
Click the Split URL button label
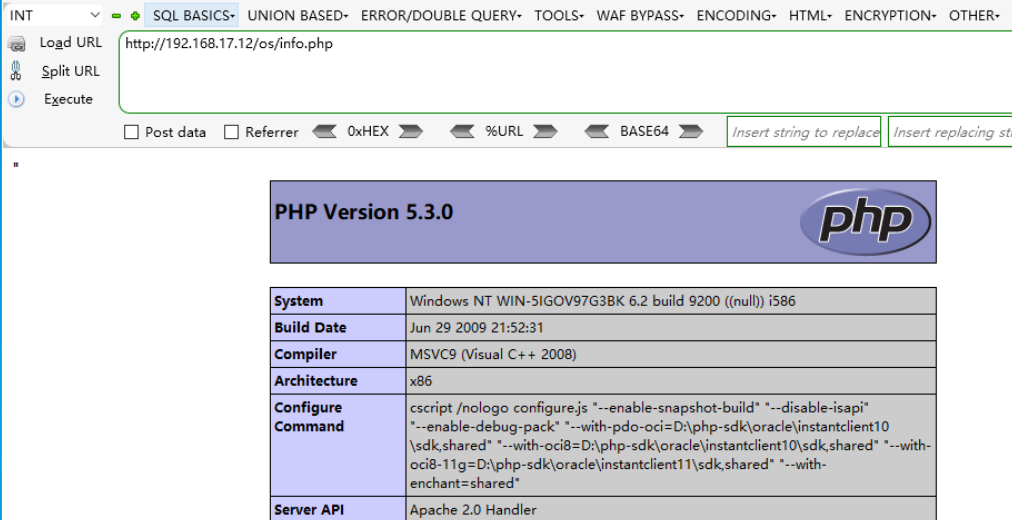[x=70, y=71]
